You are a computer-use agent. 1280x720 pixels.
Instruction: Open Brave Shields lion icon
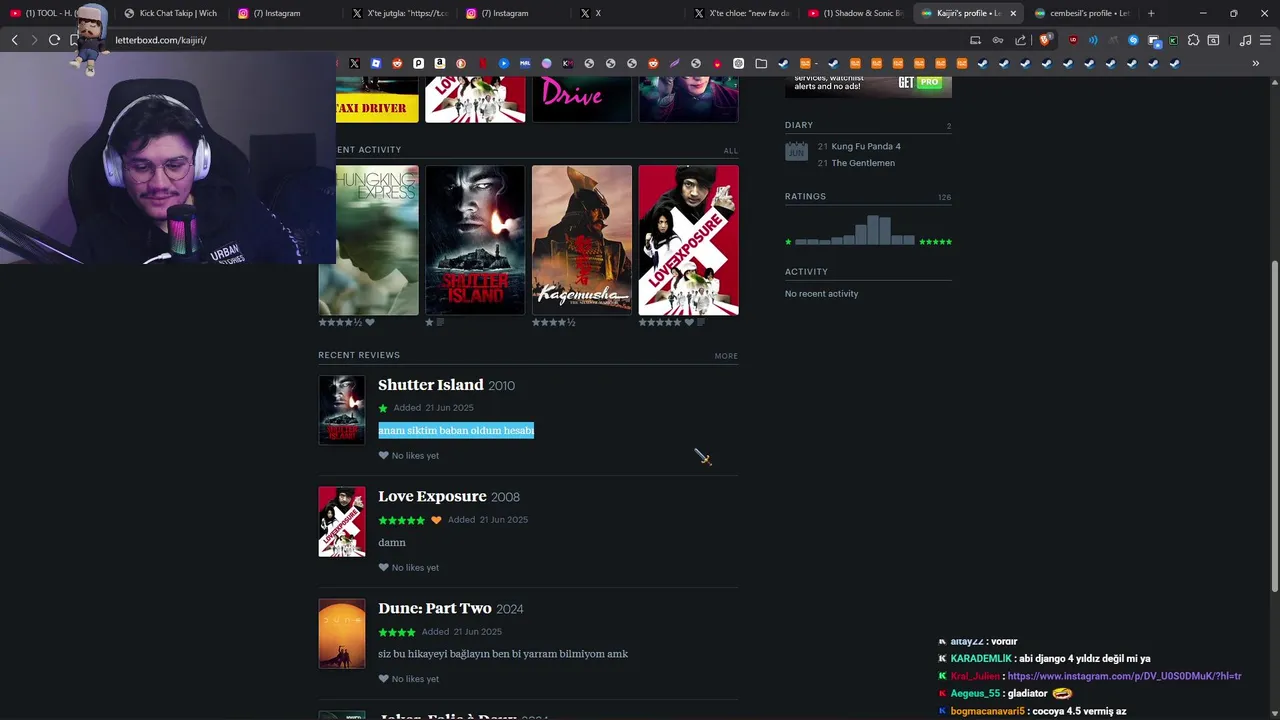pos(1045,40)
